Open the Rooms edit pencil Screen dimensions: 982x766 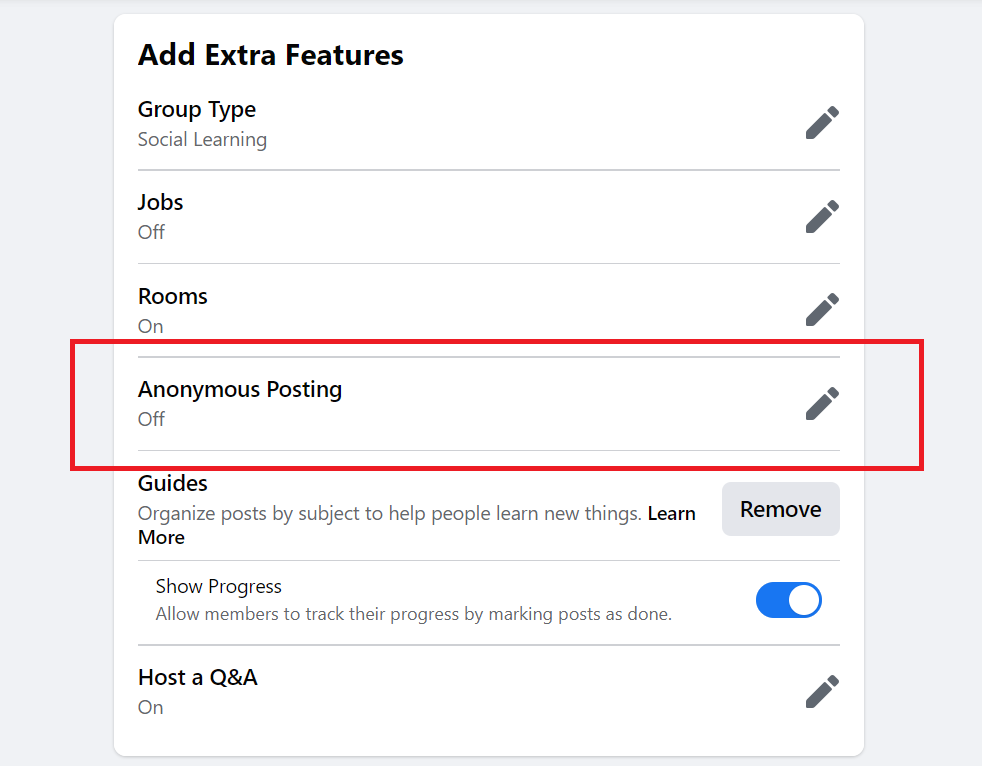tap(822, 310)
